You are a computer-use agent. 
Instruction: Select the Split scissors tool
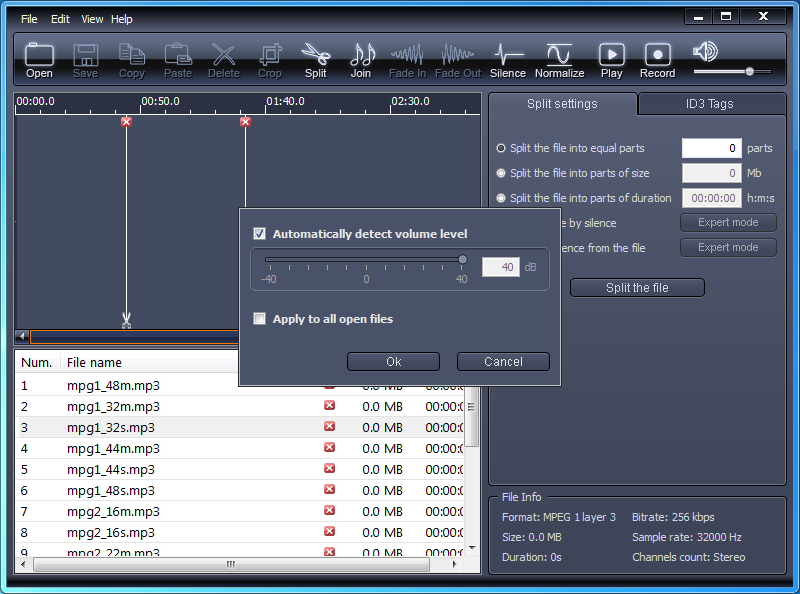(x=315, y=55)
